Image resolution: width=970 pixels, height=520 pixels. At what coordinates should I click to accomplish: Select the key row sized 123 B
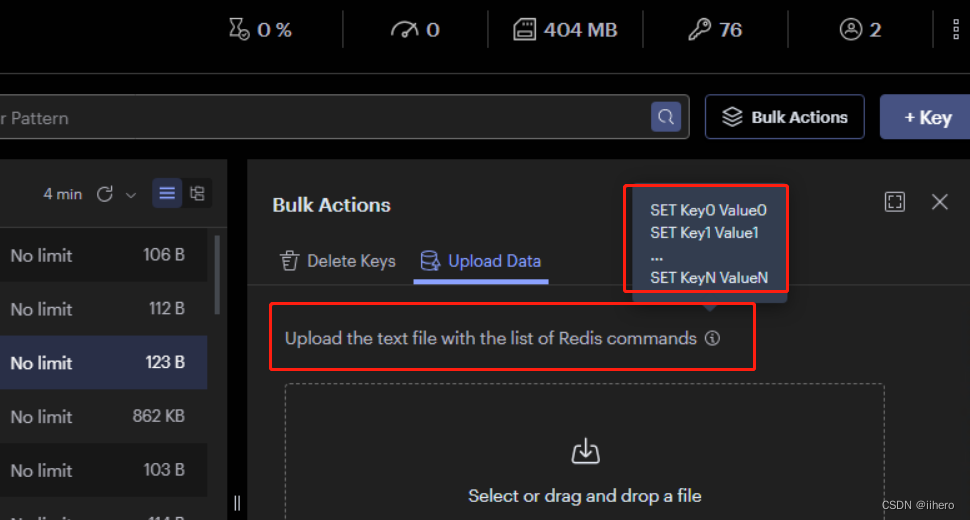(103, 362)
